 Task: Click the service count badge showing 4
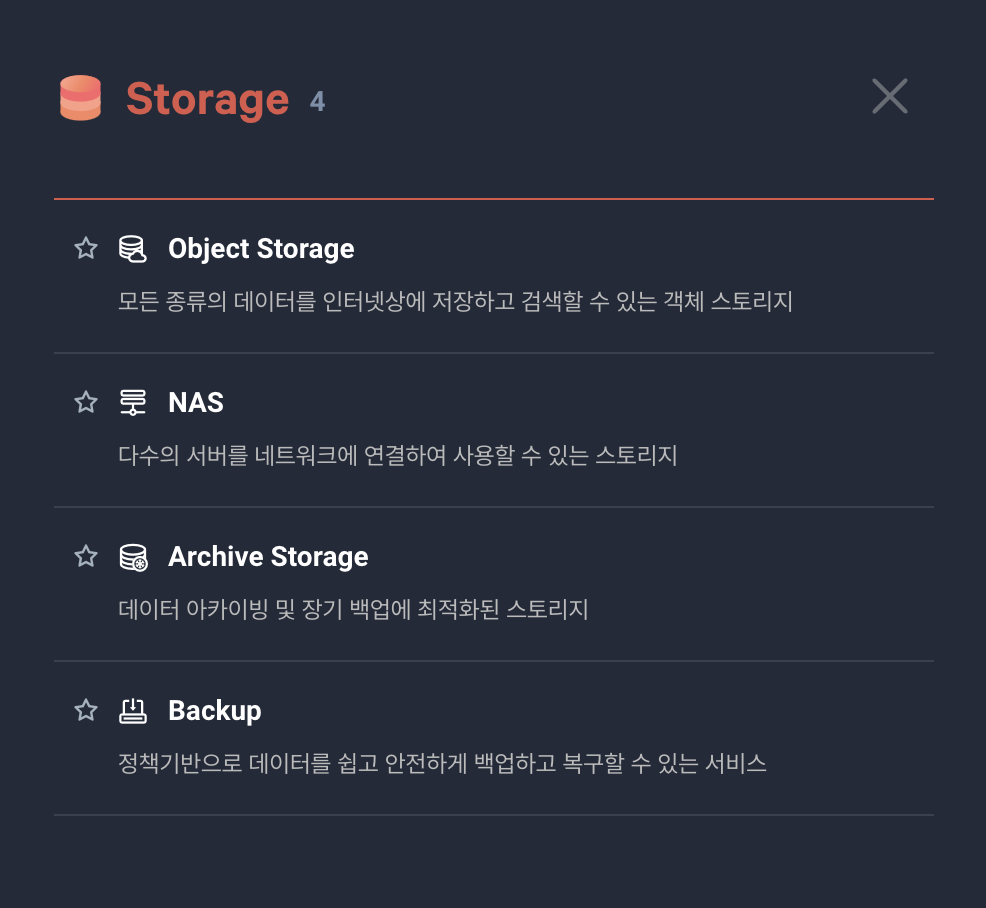(317, 100)
